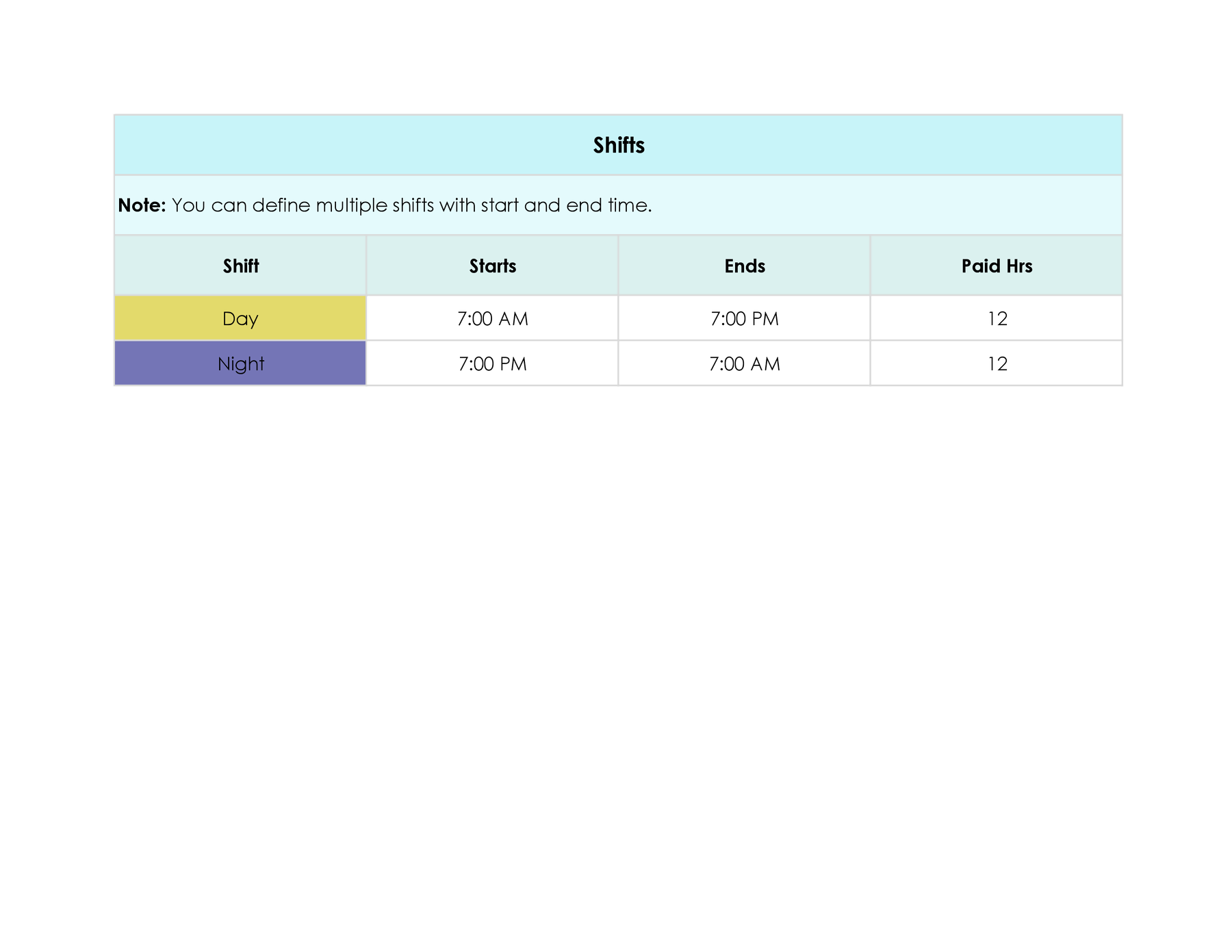Viewport: 1232px width, 952px height.
Task: Click Night shift paid hours value
Action: (997, 363)
